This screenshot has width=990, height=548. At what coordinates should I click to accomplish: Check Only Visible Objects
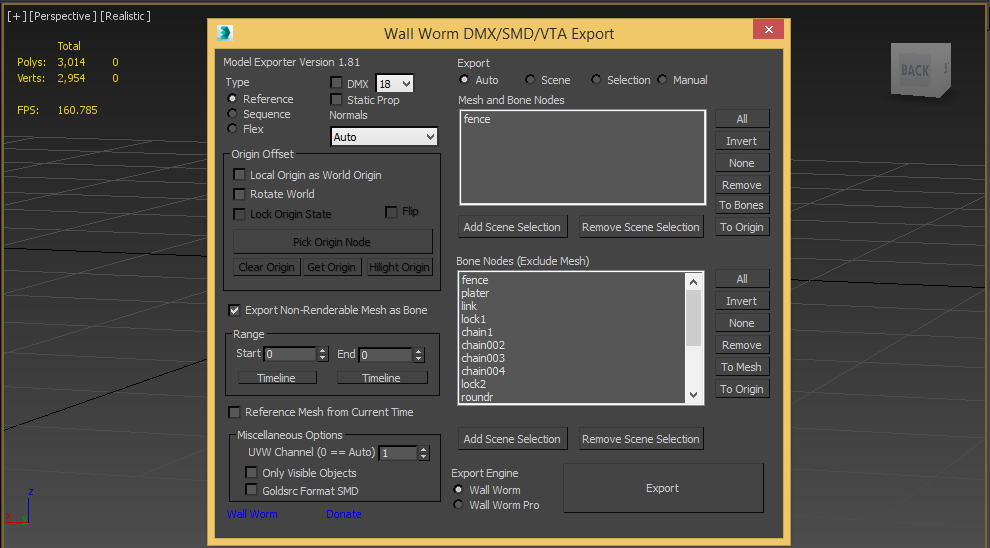251,472
